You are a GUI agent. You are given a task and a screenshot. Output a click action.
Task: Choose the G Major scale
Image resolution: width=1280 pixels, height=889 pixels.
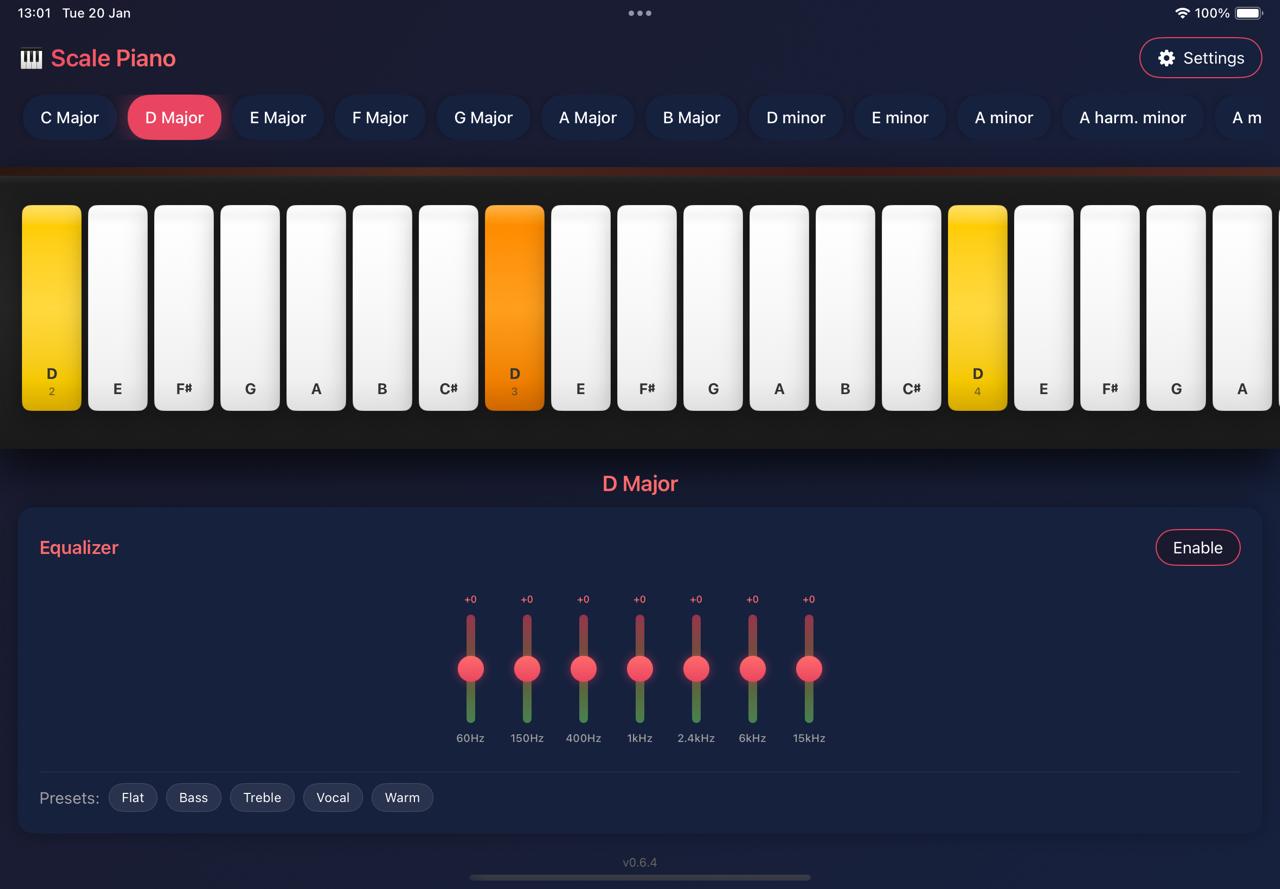tap(482, 117)
